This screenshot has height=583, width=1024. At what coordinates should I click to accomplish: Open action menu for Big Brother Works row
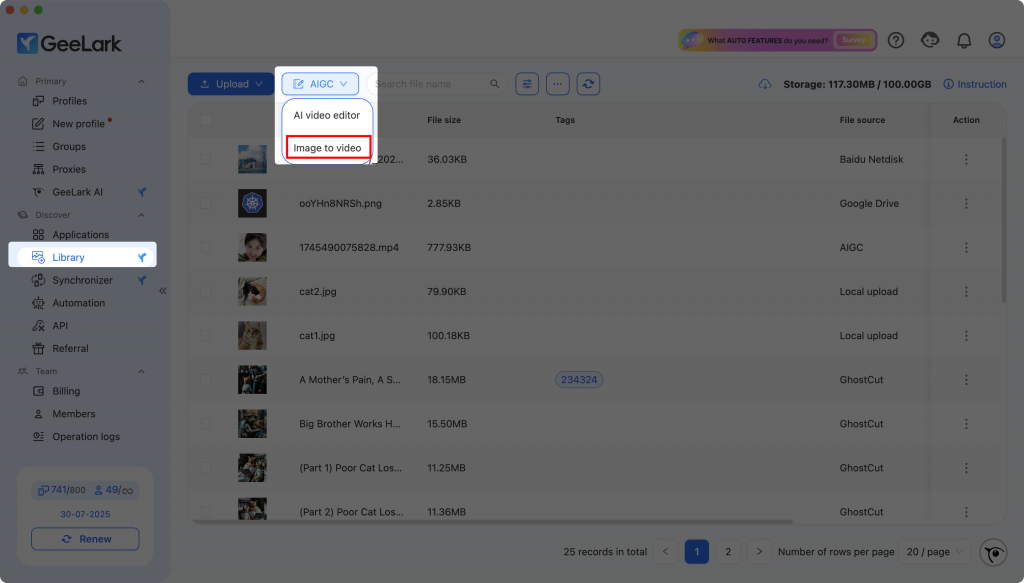966,424
